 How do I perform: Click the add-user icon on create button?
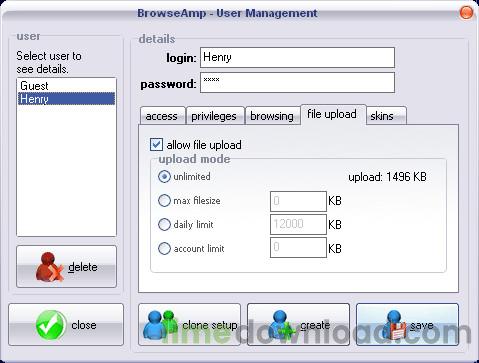click(x=281, y=325)
